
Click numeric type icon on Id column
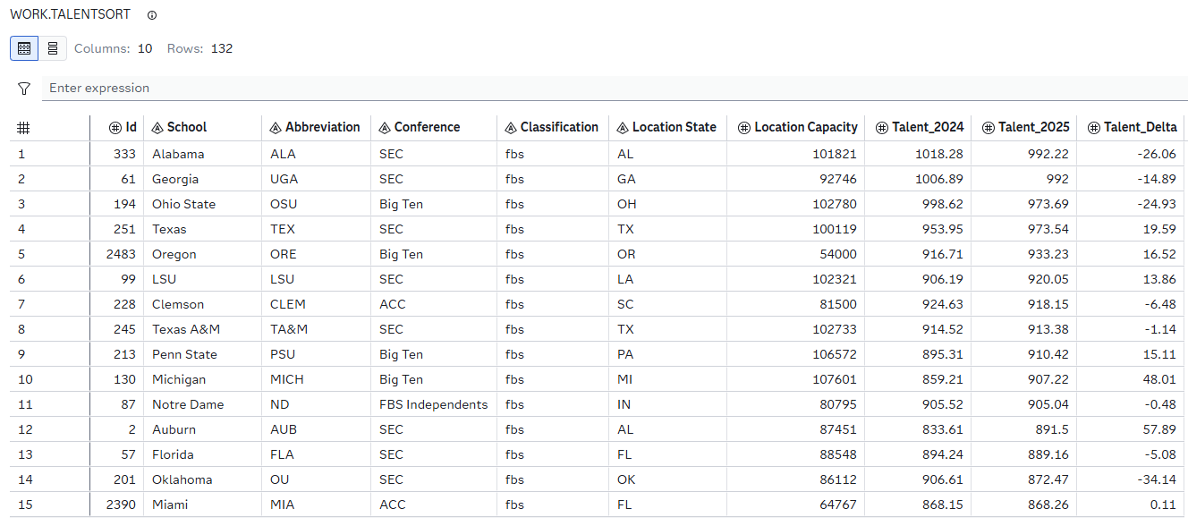coord(114,128)
